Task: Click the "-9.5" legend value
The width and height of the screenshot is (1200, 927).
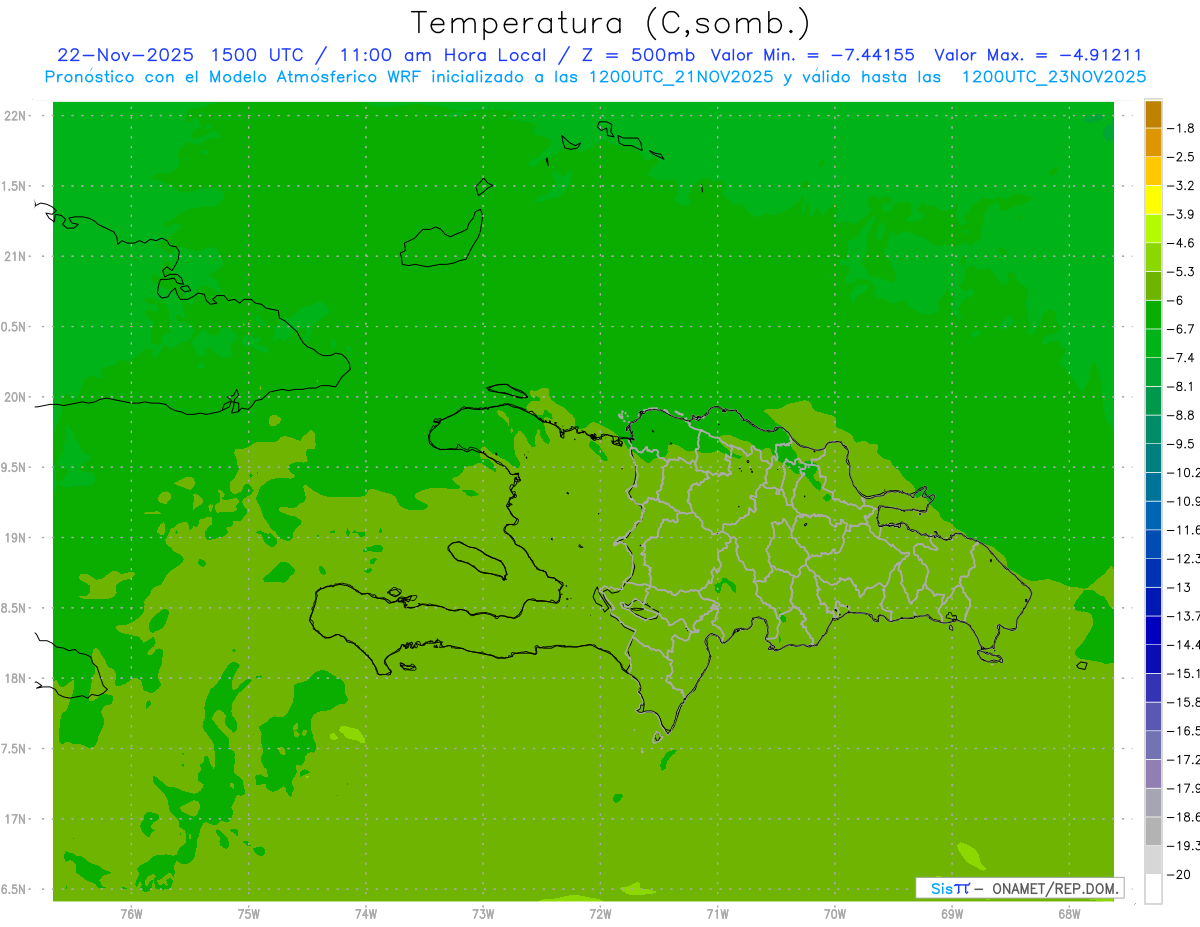Action: click(1183, 444)
